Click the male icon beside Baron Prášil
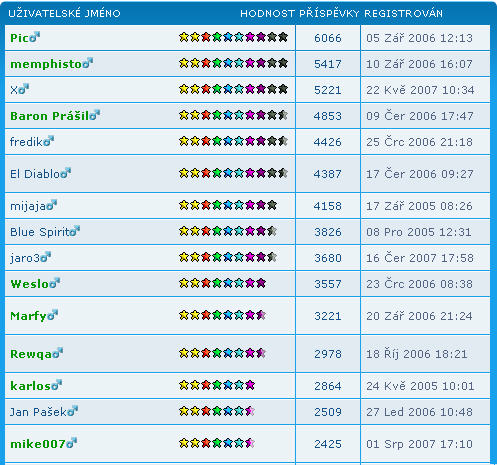497x465 pixels. click(95, 115)
